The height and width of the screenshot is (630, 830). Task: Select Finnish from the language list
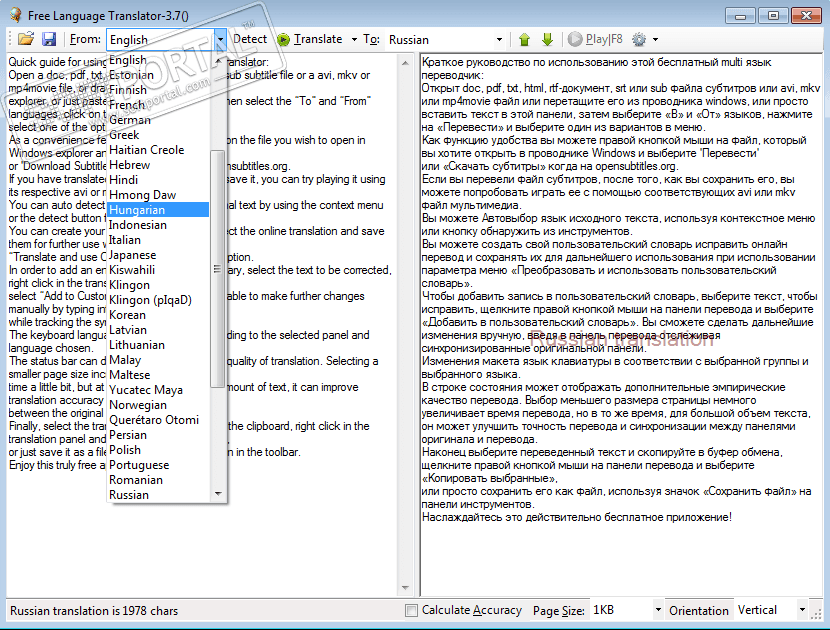click(x=158, y=90)
